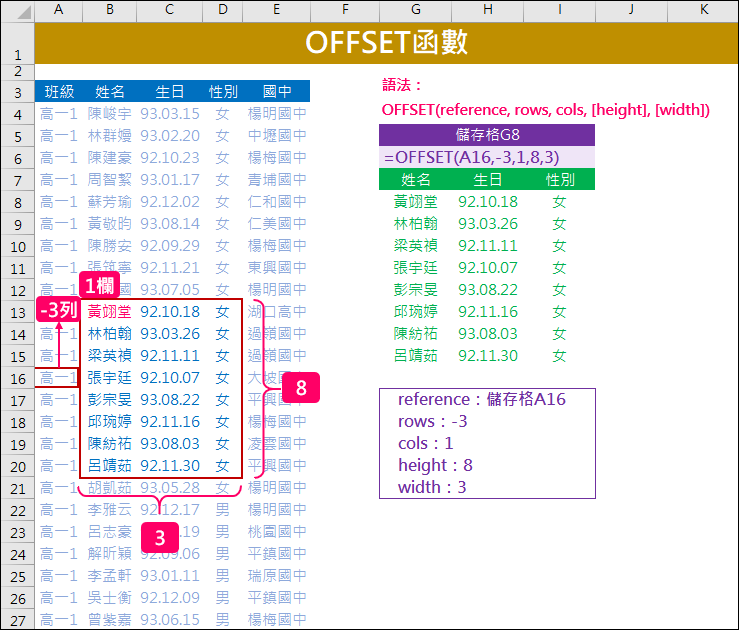This screenshot has height=630, width=739.
Task: Click cell 東興國中
Action: (x=277, y=268)
